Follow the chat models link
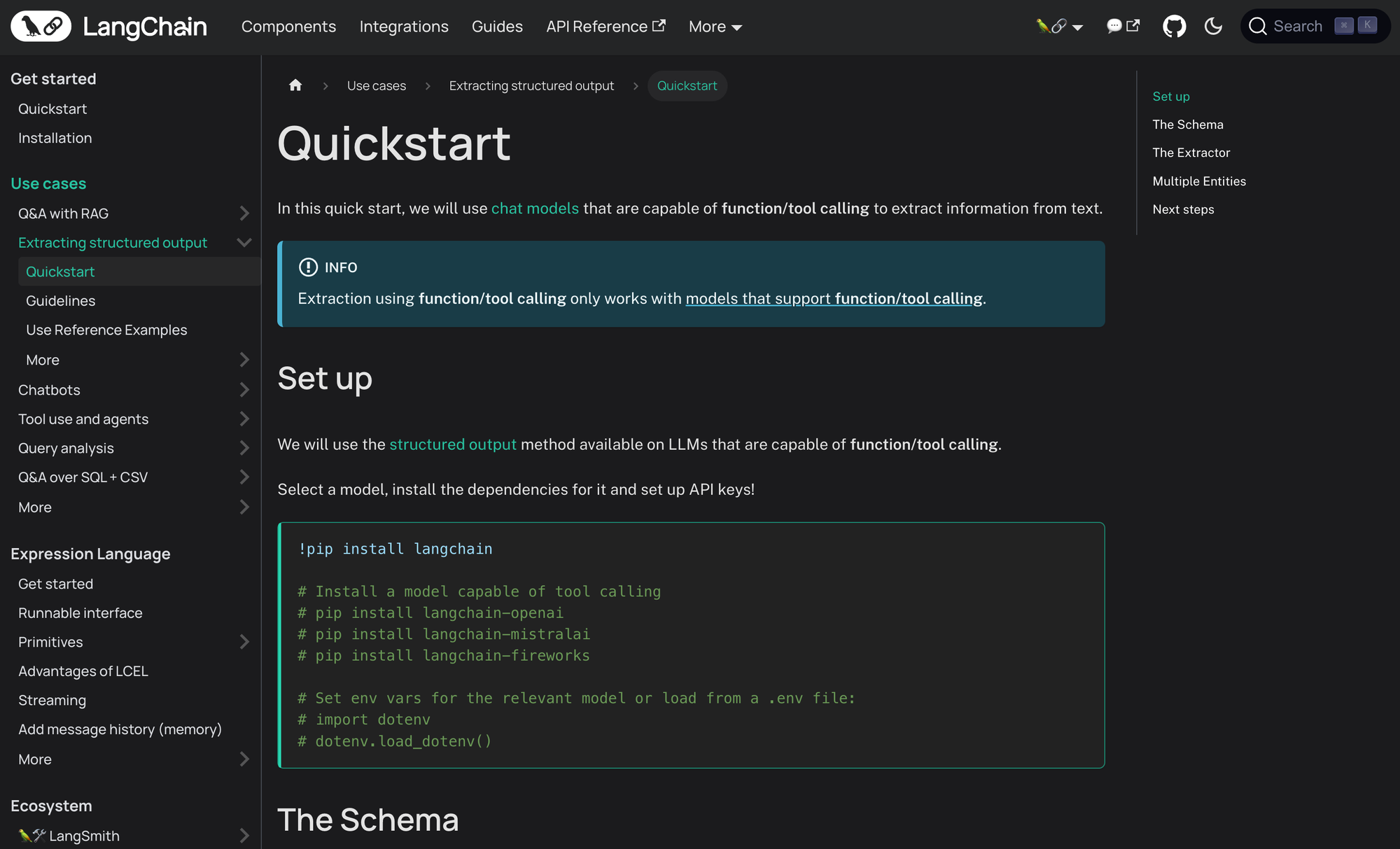 pos(535,209)
